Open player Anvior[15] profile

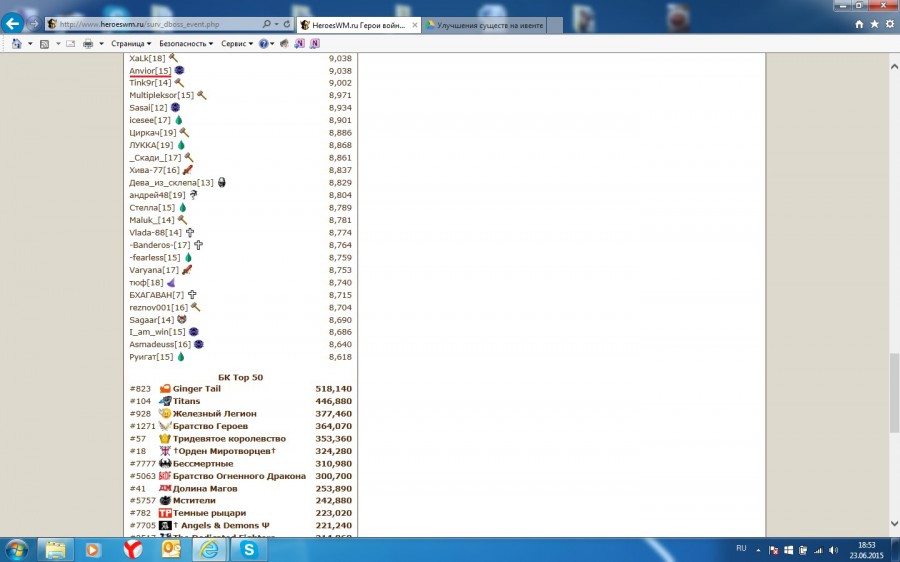click(x=150, y=71)
